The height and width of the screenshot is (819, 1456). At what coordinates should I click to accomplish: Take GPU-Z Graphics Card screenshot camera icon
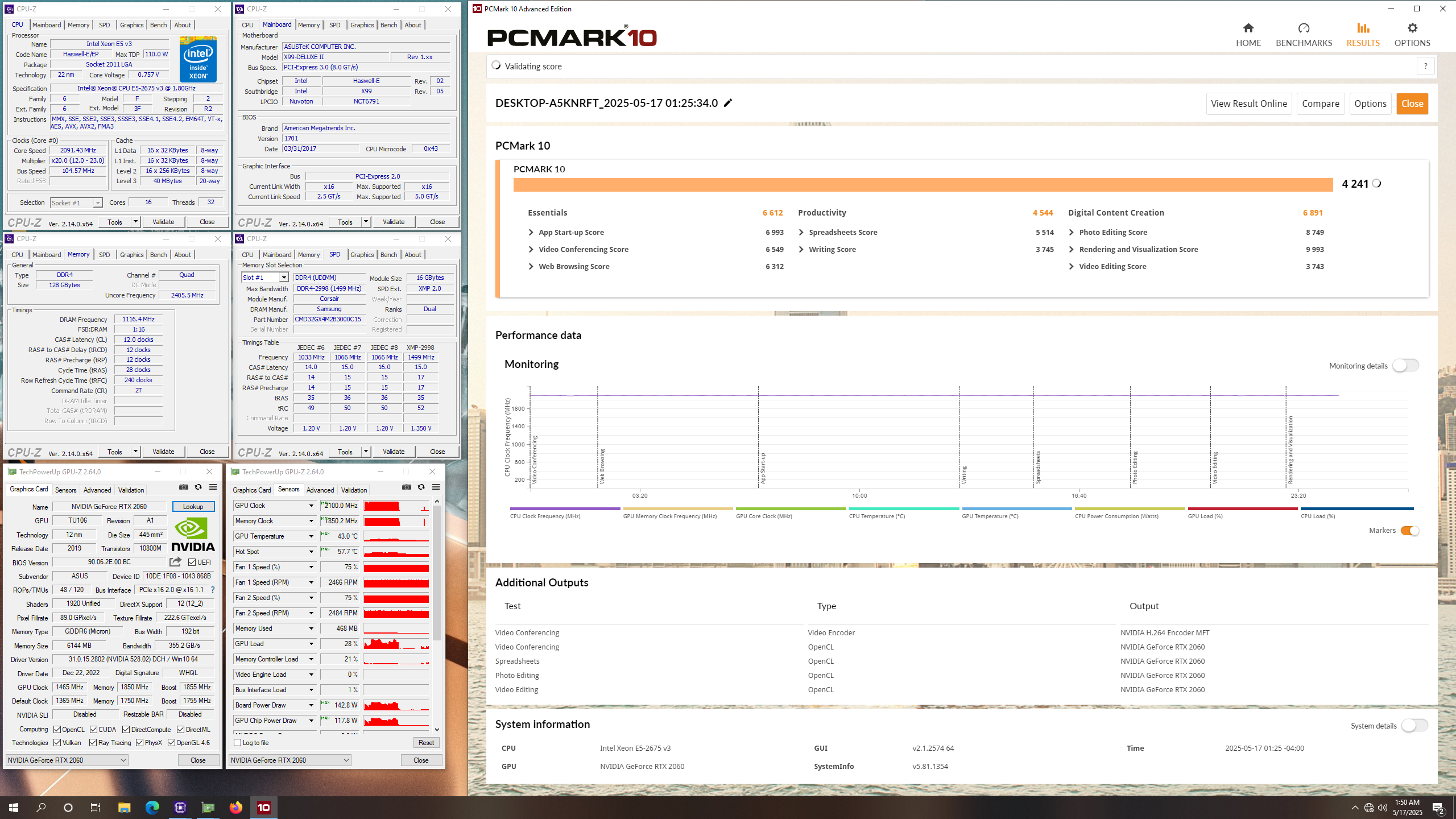pyautogui.click(x=183, y=487)
